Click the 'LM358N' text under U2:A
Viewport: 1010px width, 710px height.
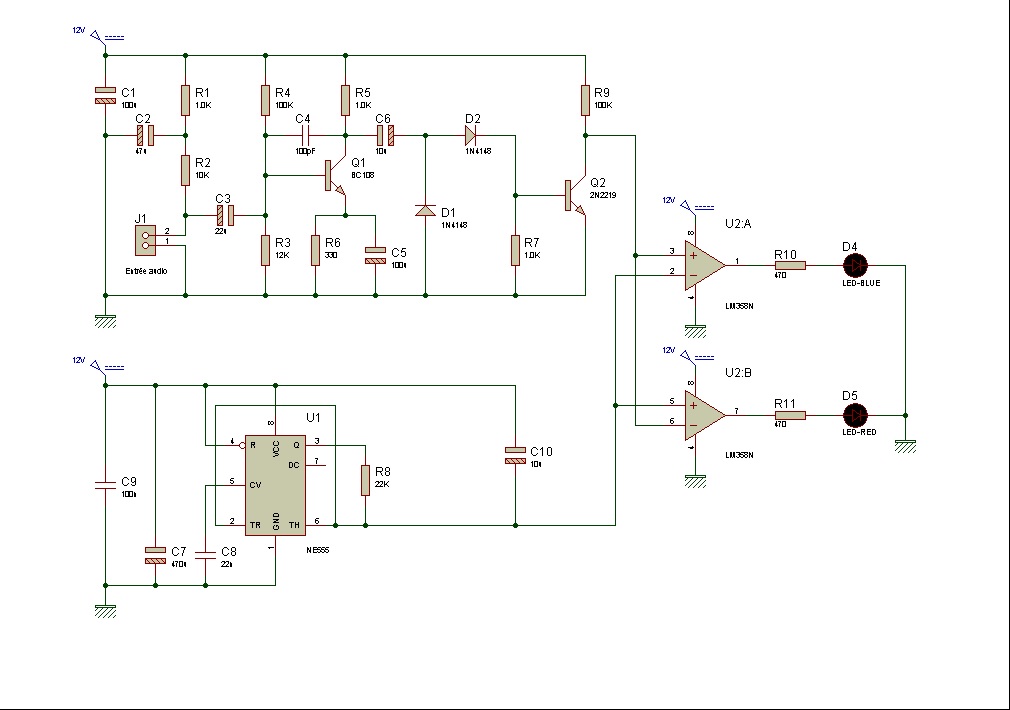pos(739,306)
